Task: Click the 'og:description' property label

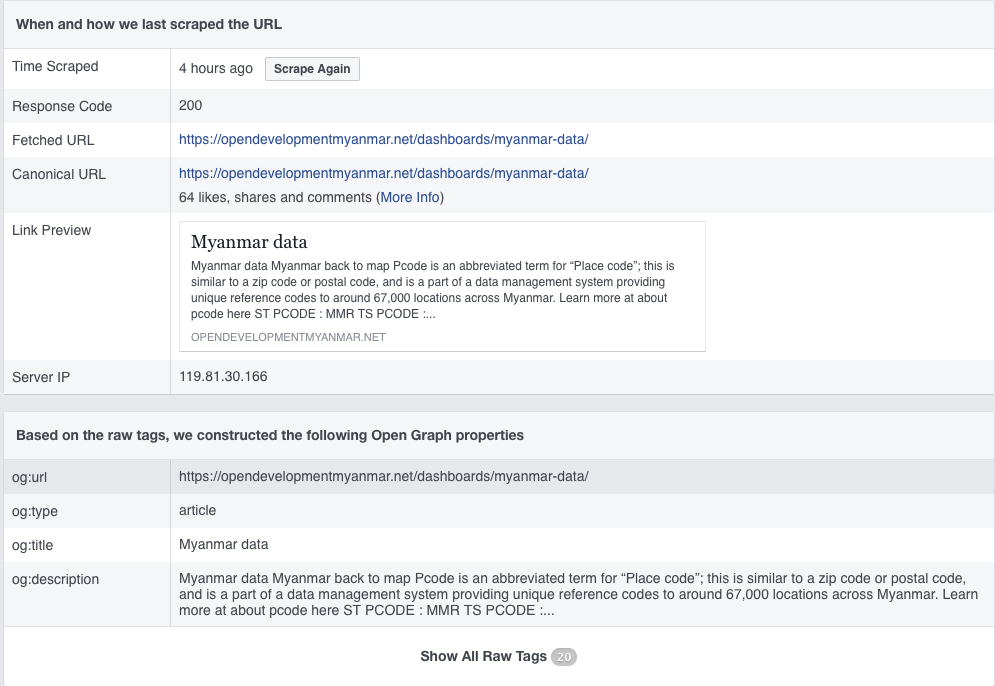Action: tap(55, 579)
